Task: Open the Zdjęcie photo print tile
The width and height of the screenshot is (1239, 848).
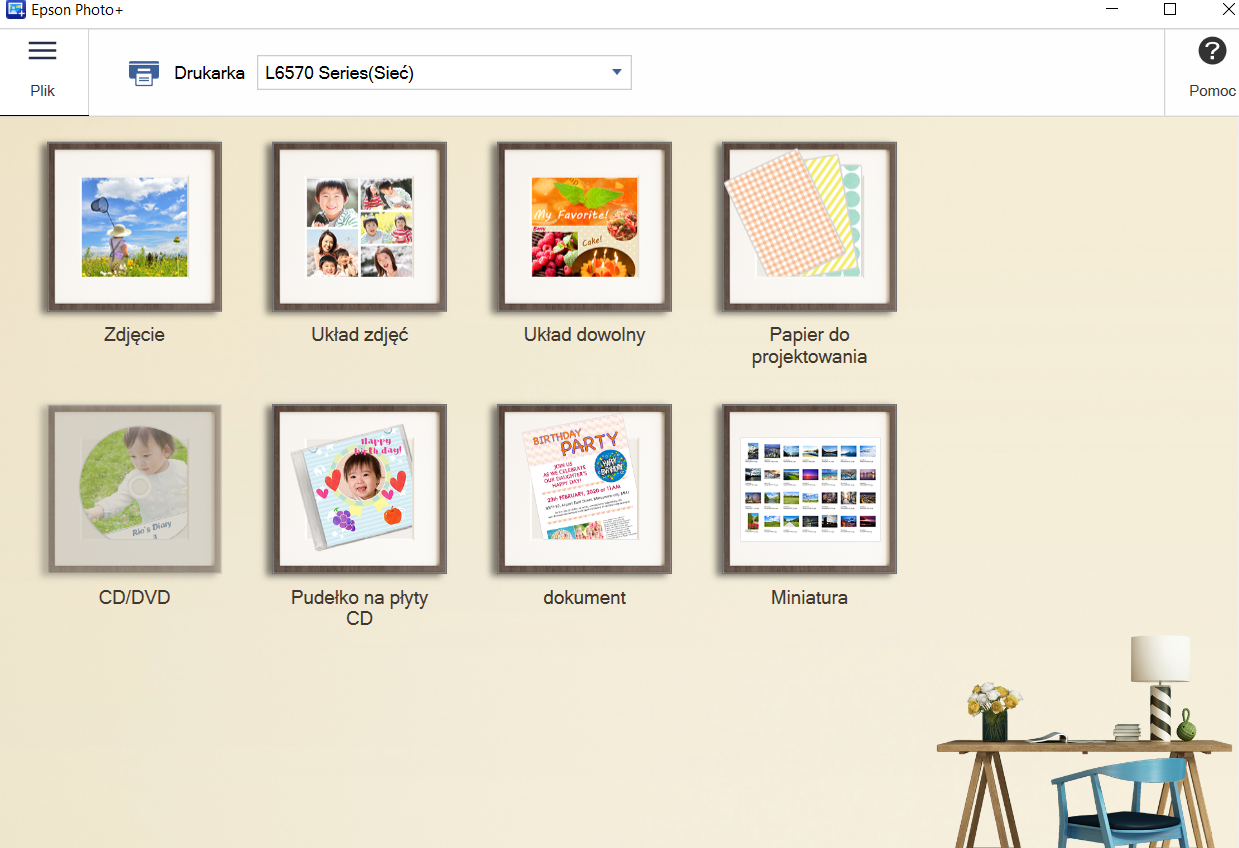Action: pyautogui.click(x=134, y=227)
